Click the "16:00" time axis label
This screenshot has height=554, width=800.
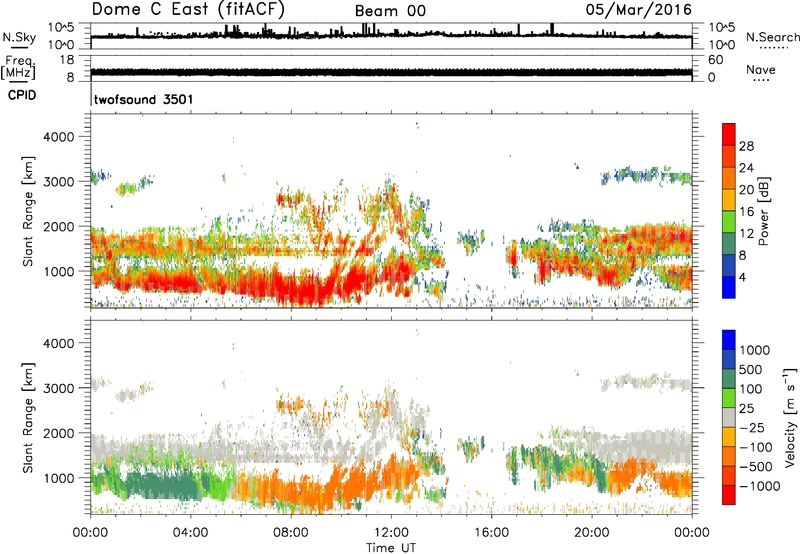coord(491,533)
